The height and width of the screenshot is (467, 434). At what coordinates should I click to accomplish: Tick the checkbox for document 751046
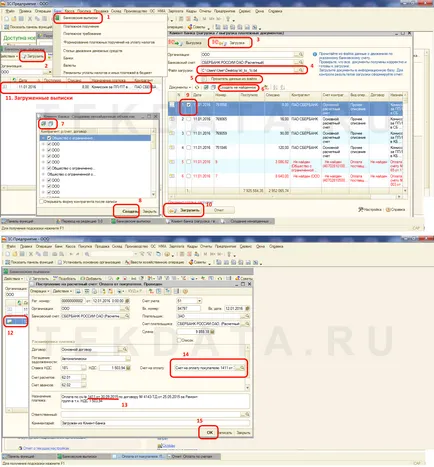pos(189,148)
